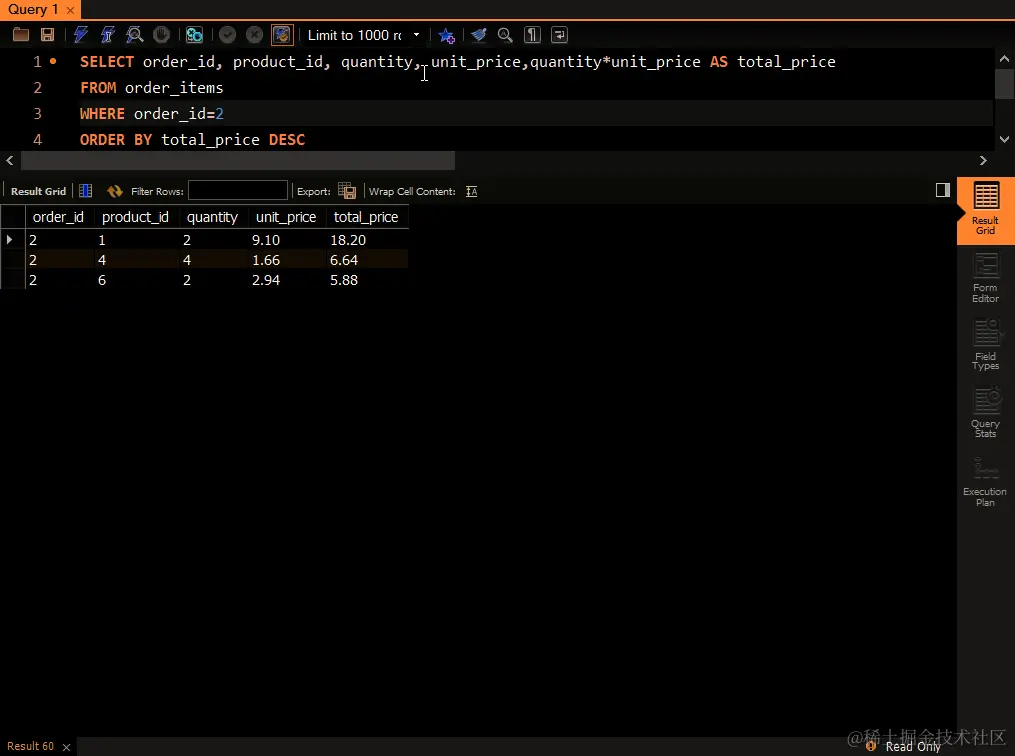Select the Query 1 tab
Viewport: 1015px width, 756px height.
coord(33,10)
